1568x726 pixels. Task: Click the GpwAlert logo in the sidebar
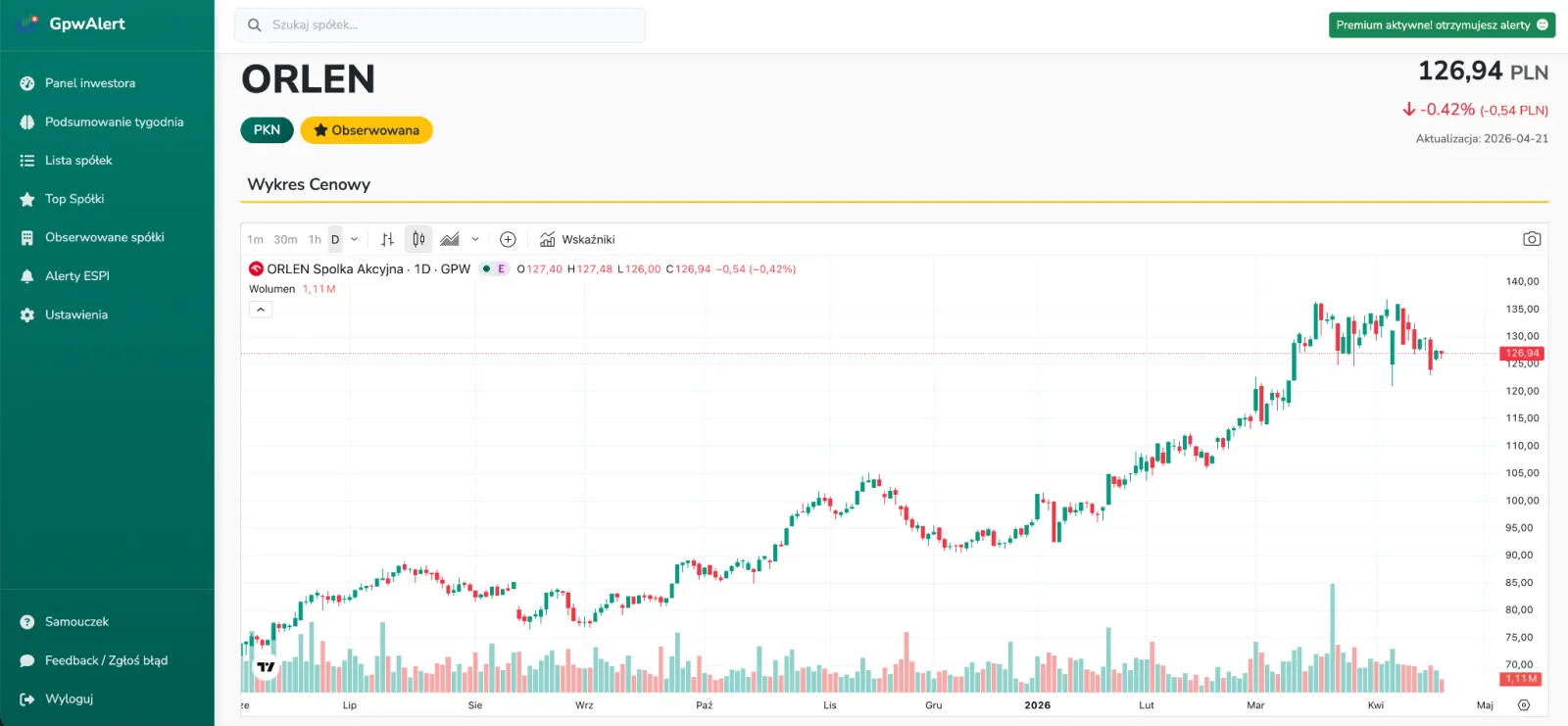click(x=73, y=24)
